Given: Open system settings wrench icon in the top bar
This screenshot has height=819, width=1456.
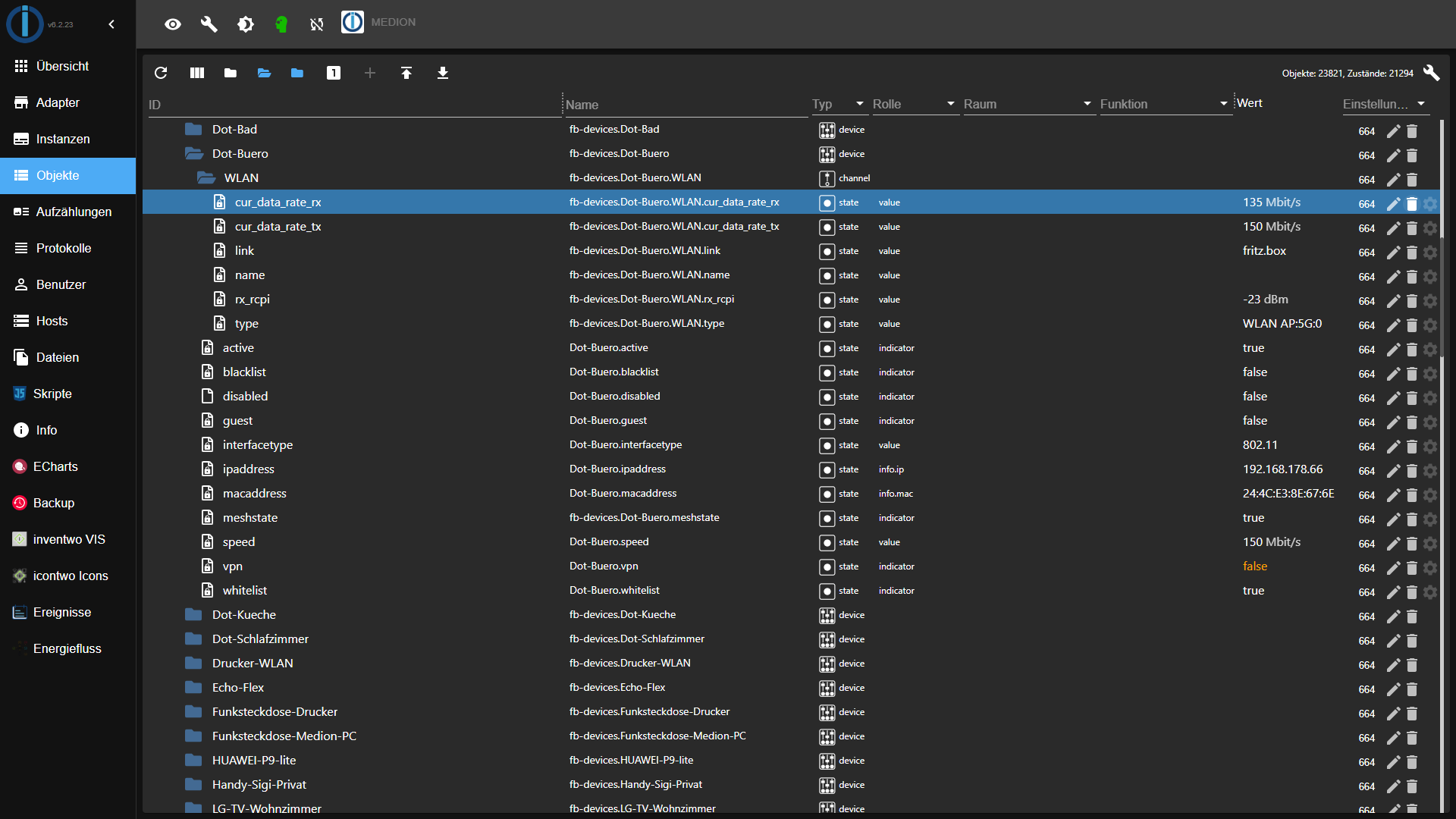Looking at the screenshot, I should (209, 24).
